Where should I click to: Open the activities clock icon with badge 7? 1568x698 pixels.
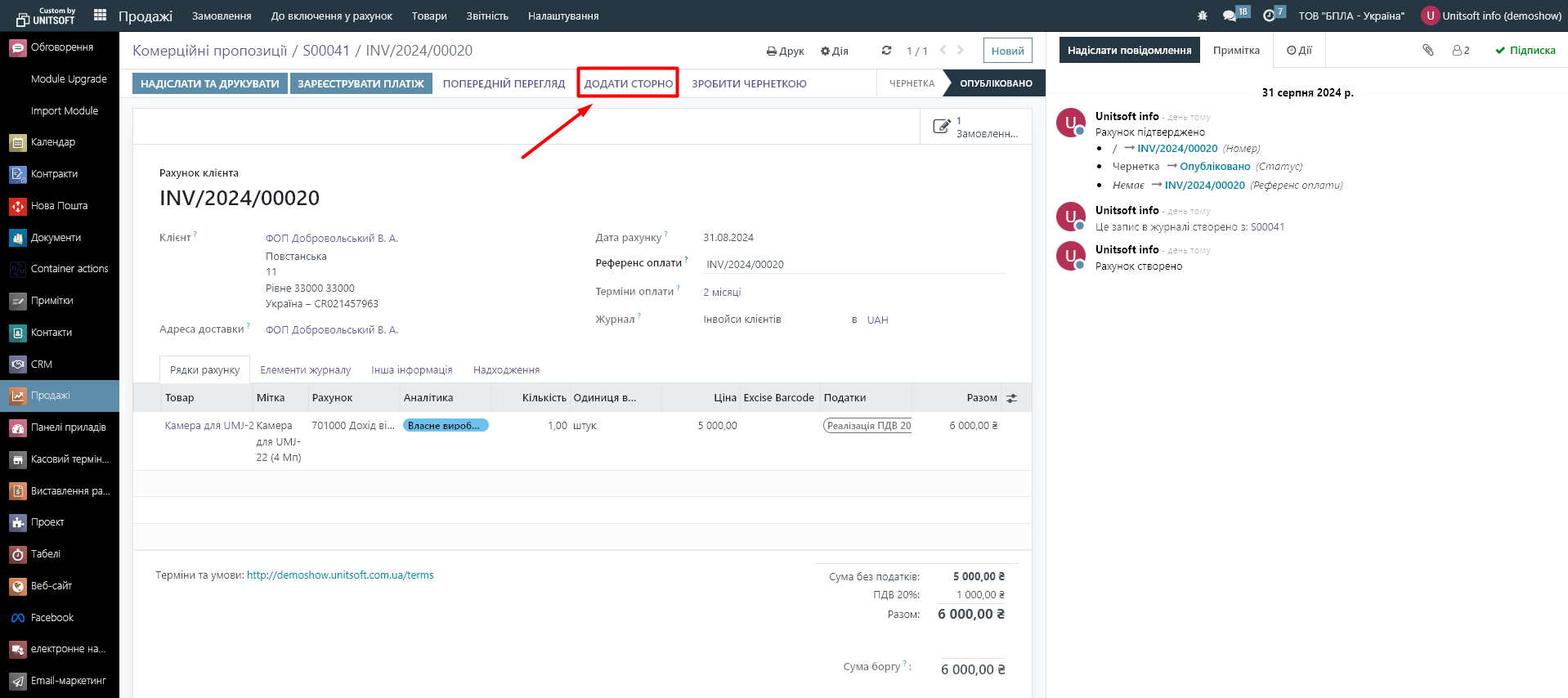tap(1269, 16)
